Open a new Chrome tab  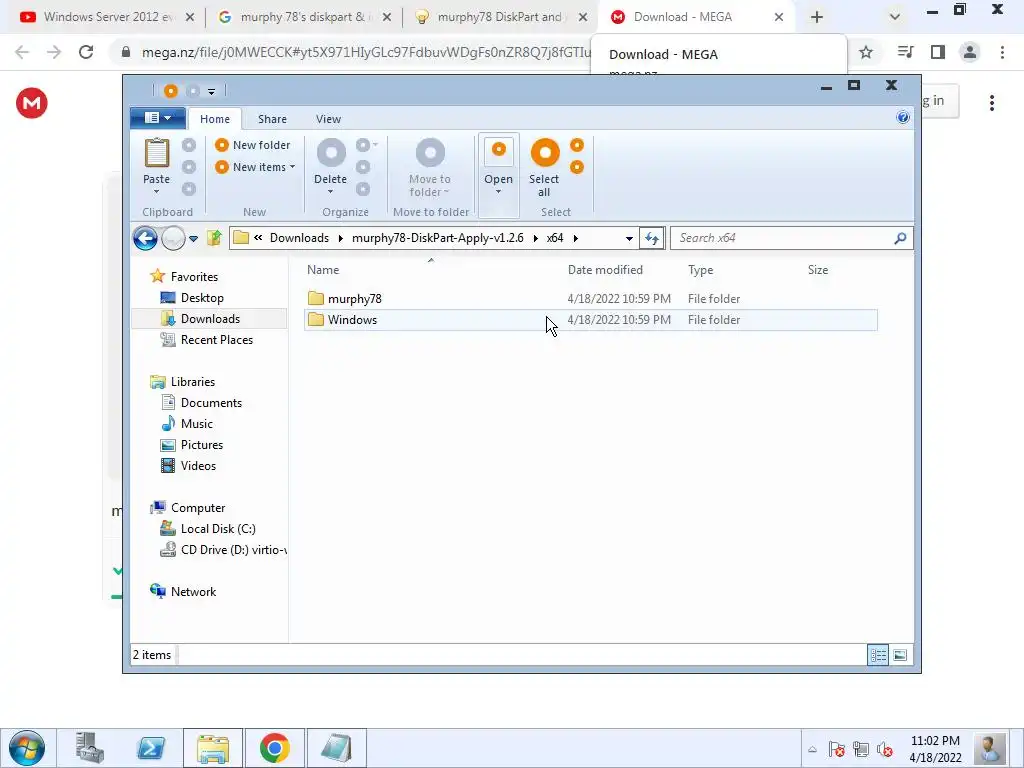[x=817, y=17]
